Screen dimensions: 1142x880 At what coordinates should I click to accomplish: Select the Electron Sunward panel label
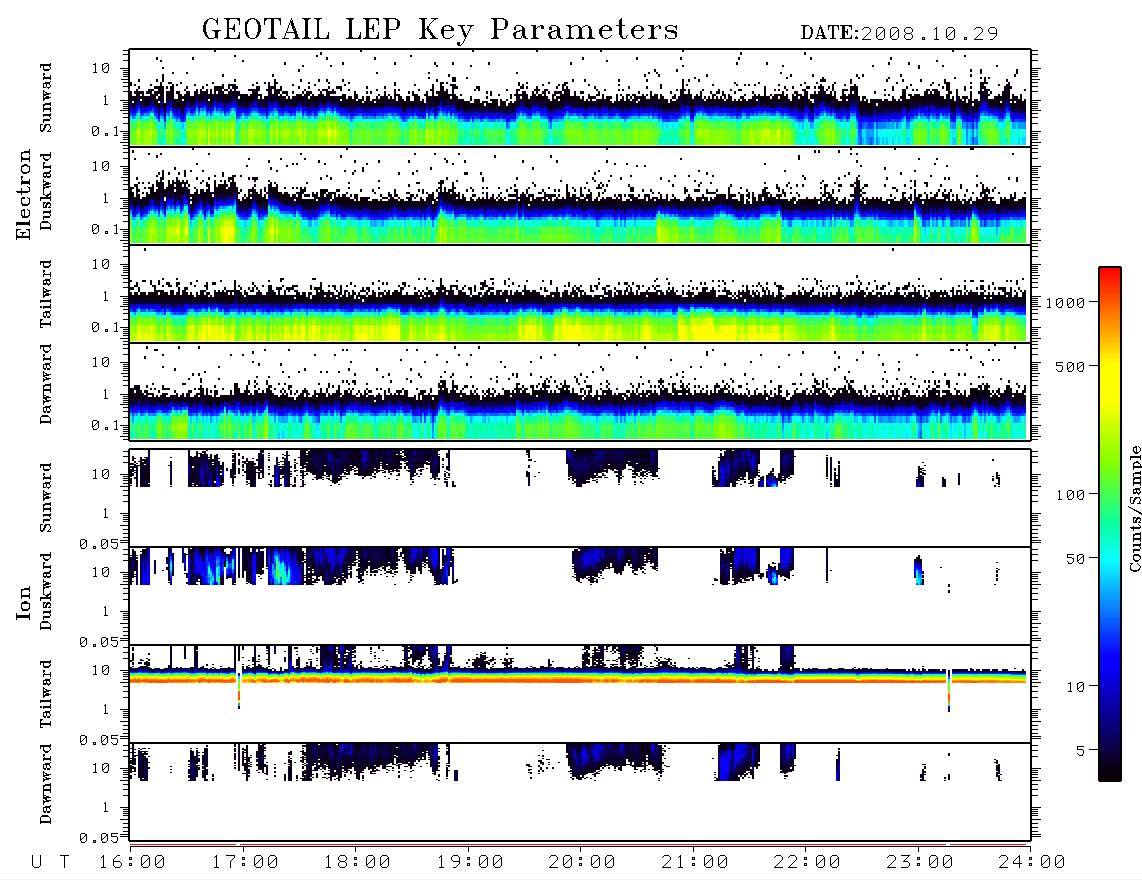45,98
